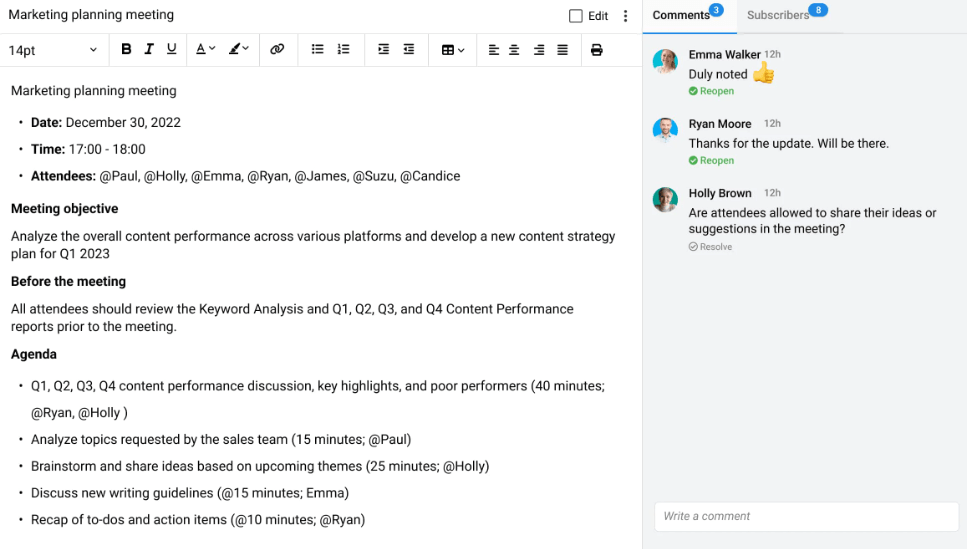967x549 pixels.
Task: Switch to the Comments tab
Action: pos(689,15)
